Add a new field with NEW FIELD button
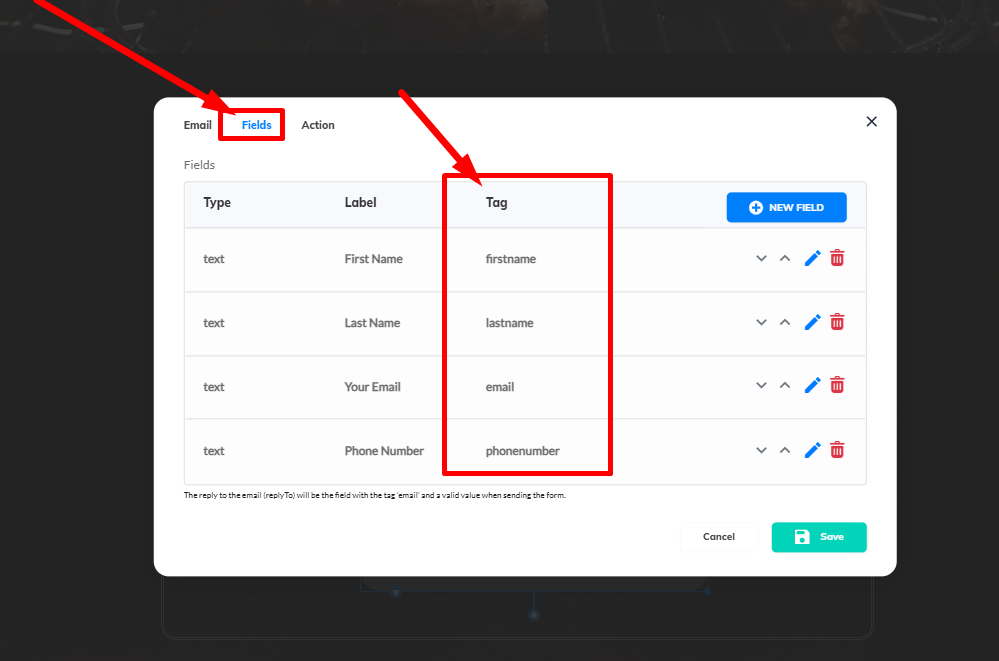The image size is (999, 661). click(x=786, y=207)
